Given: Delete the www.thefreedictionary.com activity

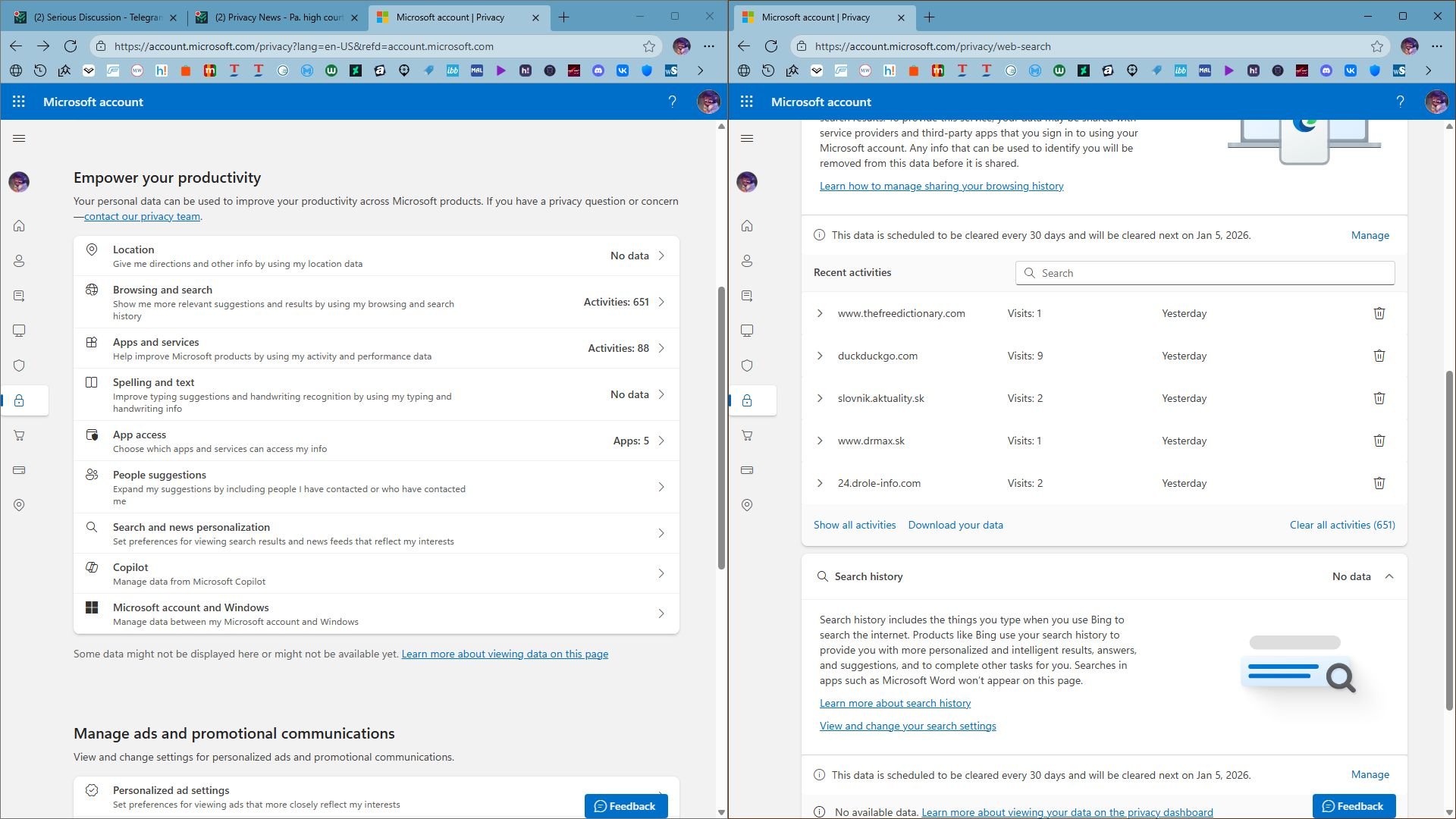Looking at the screenshot, I should [x=1379, y=313].
